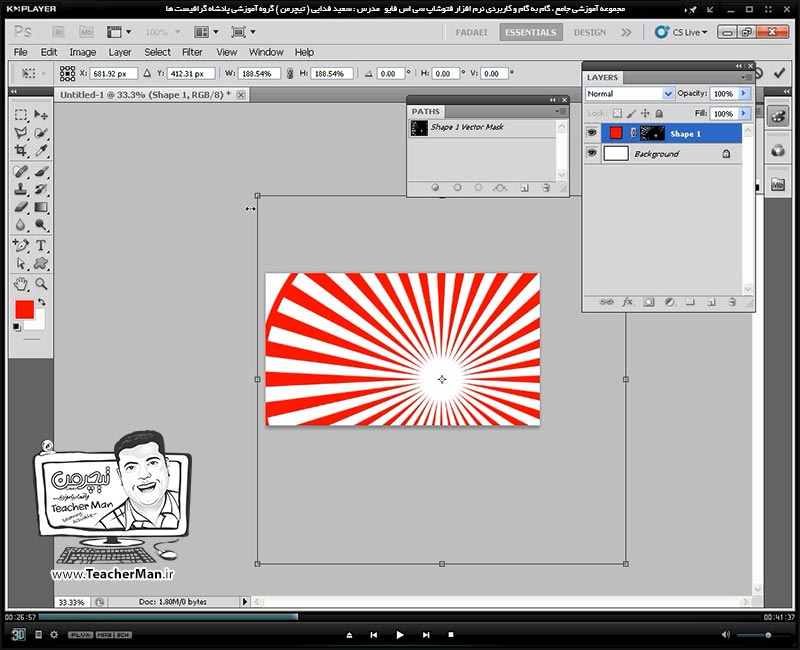Select the Type tool

[x=41, y=245]
